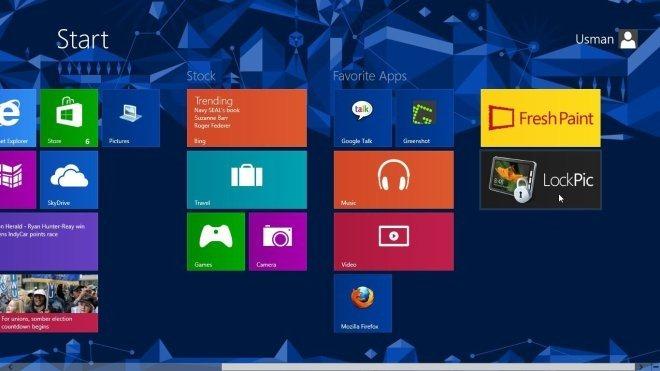This screenshot has height=371, width=660.
Task: Select the Stock group heading
Action: coord(201,76)
